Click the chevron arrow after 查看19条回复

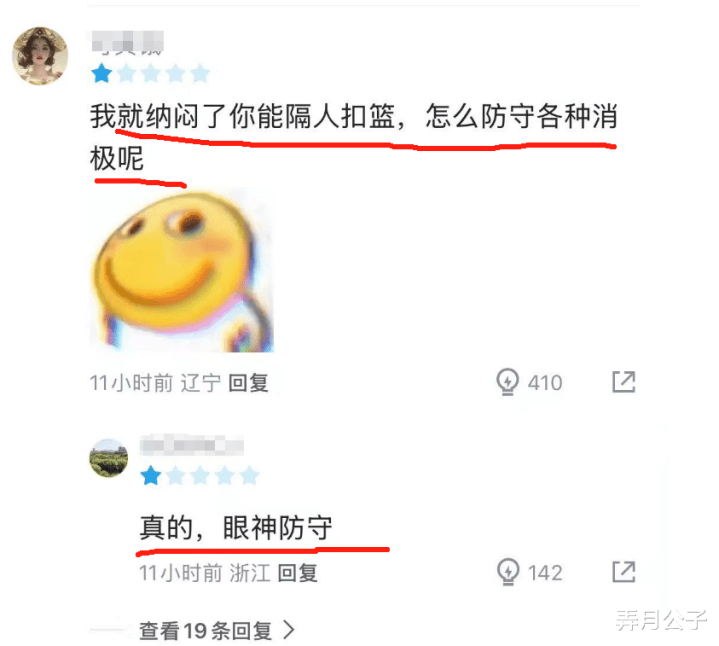(x=288, y=630)
